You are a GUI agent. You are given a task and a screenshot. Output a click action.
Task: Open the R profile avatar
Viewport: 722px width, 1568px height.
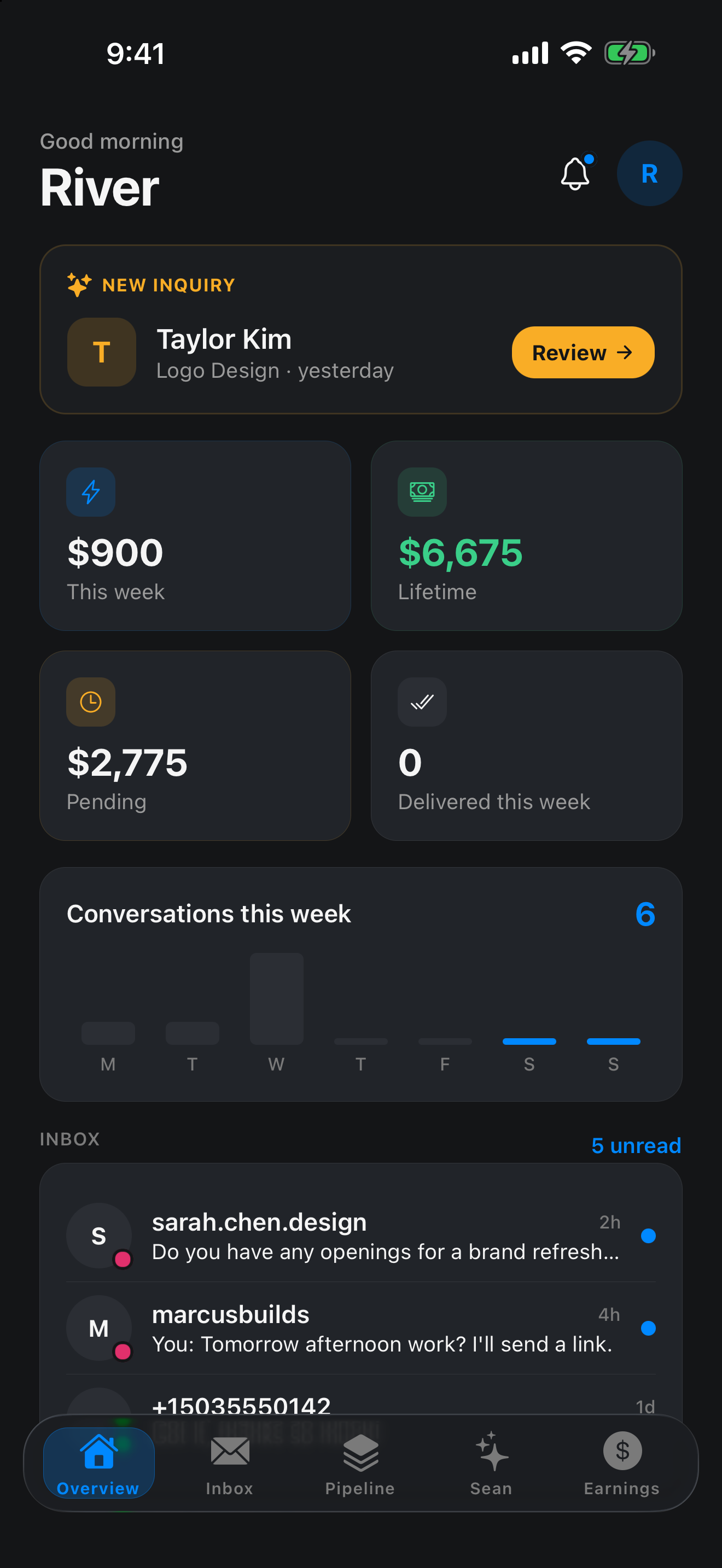coord(649,173)
